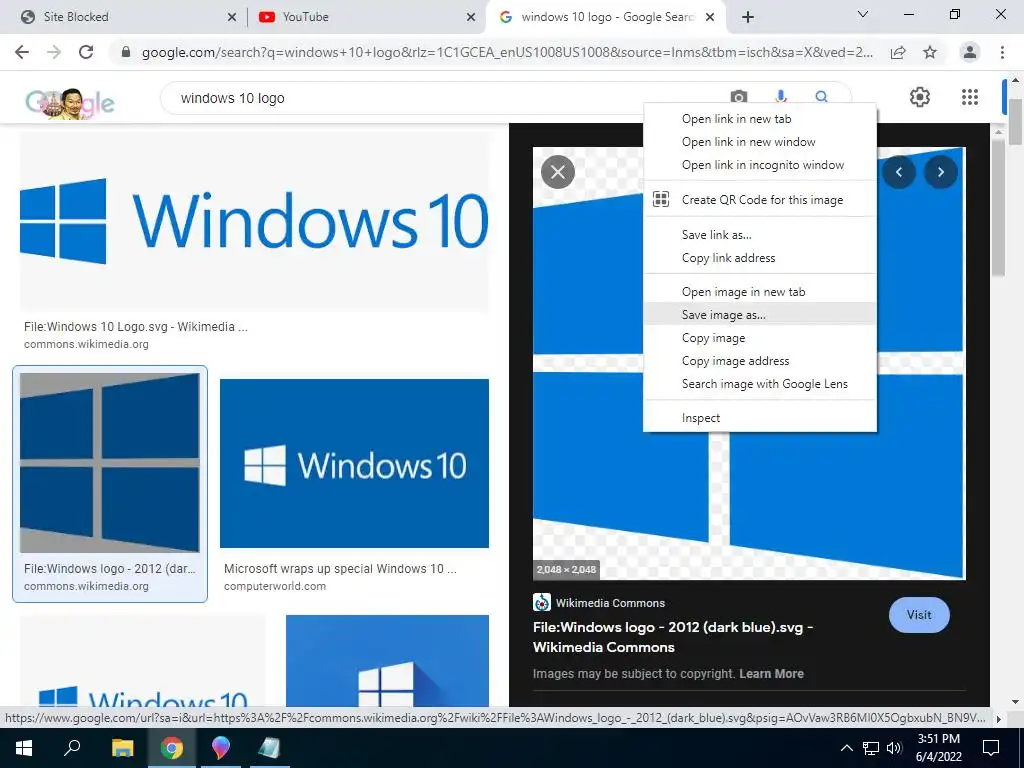The height and width of the screenshot is (768, 1024).
Task: Open Chrome profile avatar icon
Action: [970, 52]
